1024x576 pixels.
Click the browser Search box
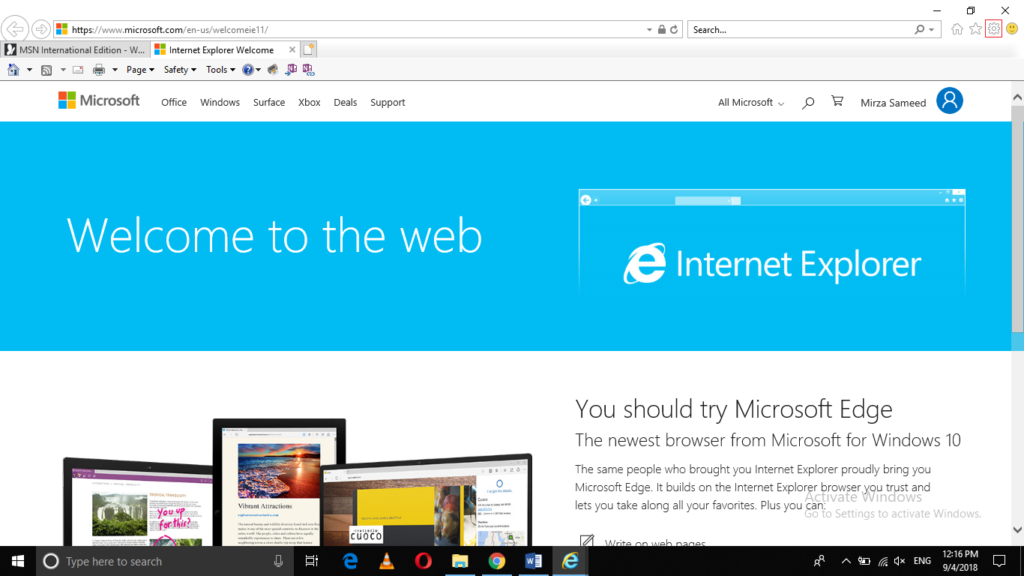pos(801,29)
